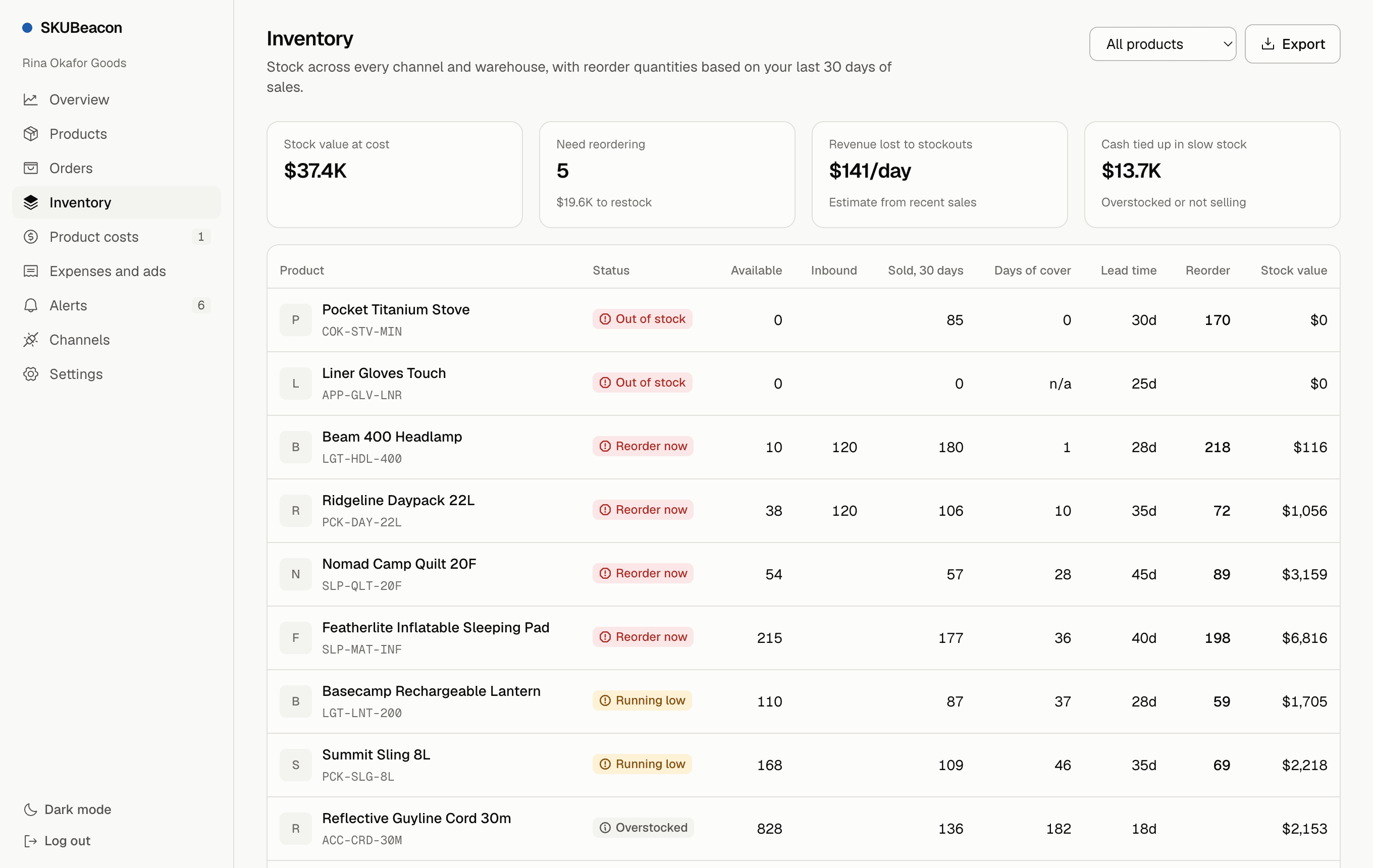The image size is (1373, 868).
Task: Open Settings from the sidebar
Action: [x=116, y=374]
